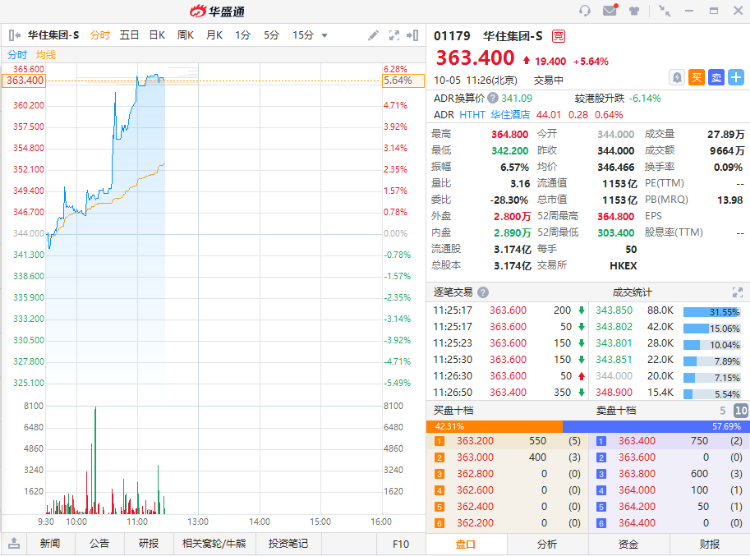Select ask level 3 price 363.800
750x556 pixels.
coord(637,474)
